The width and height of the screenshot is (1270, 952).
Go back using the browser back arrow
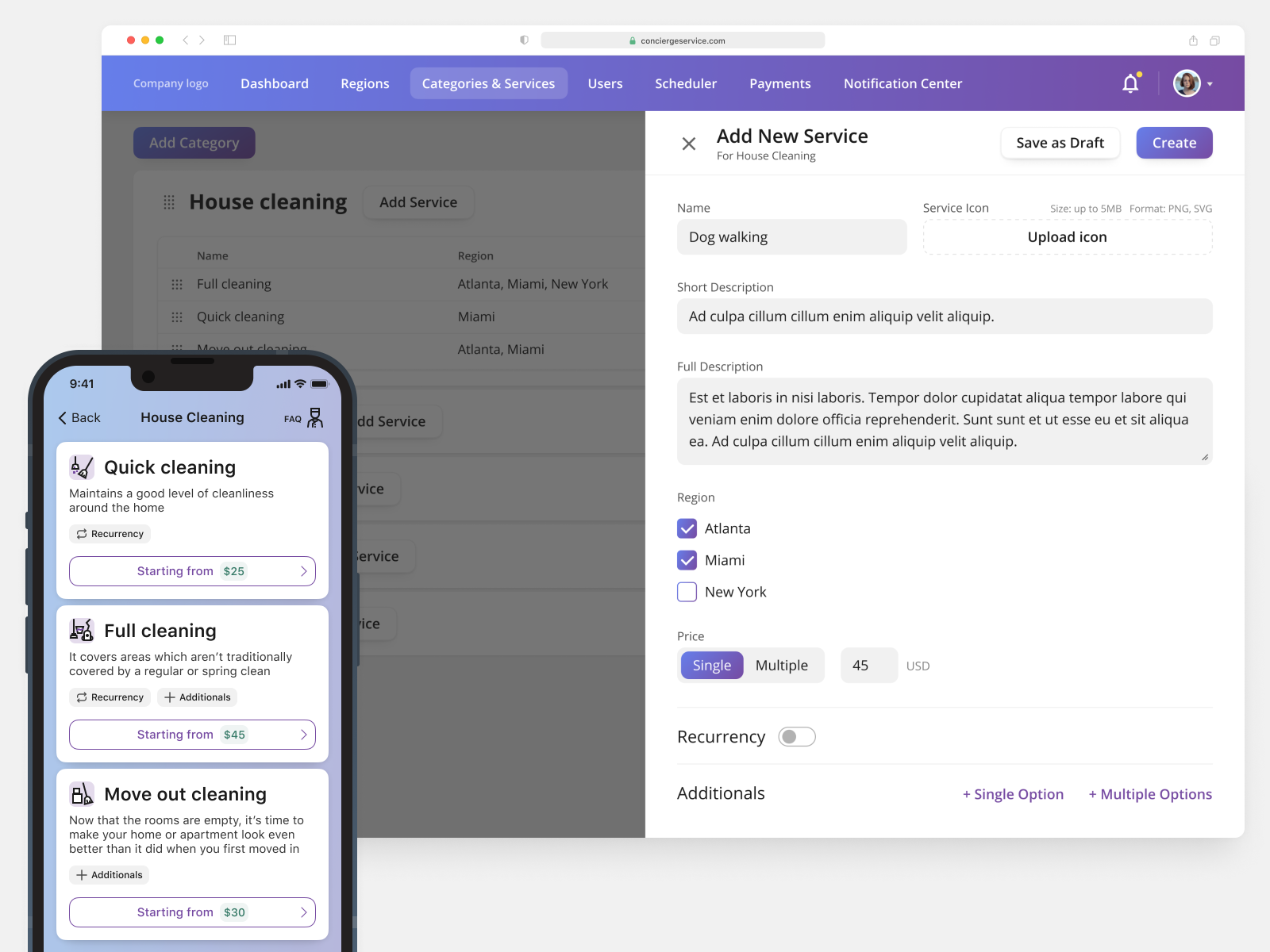click(186, 40)
